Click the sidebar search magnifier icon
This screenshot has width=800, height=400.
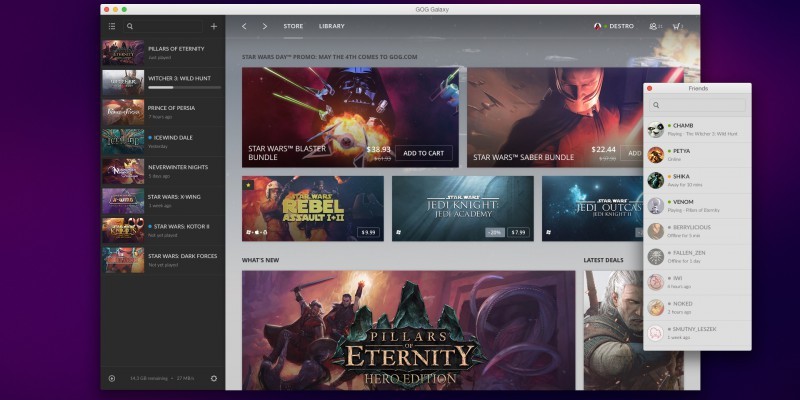[130, 26]
